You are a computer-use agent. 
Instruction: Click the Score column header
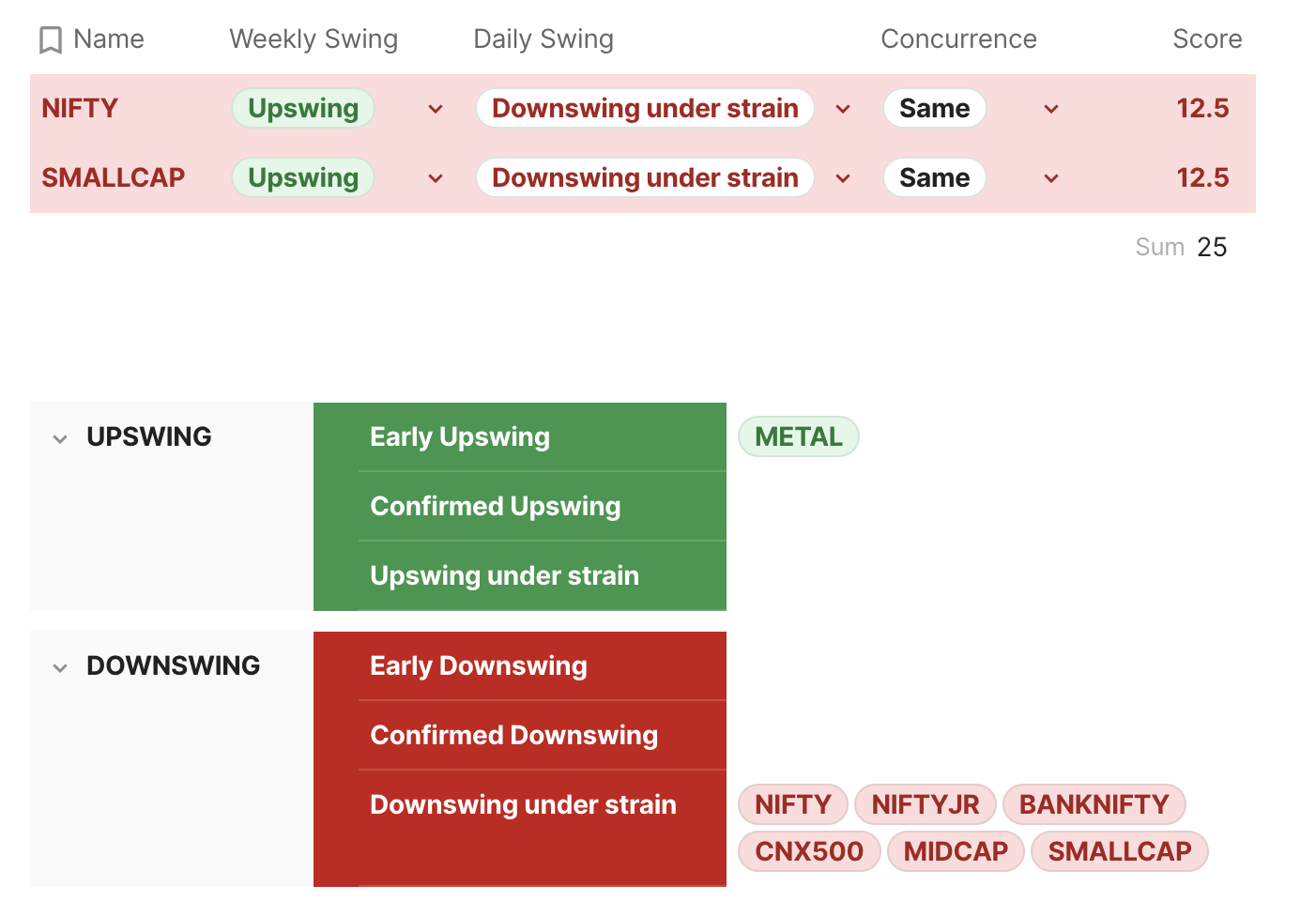point(1207,38)
